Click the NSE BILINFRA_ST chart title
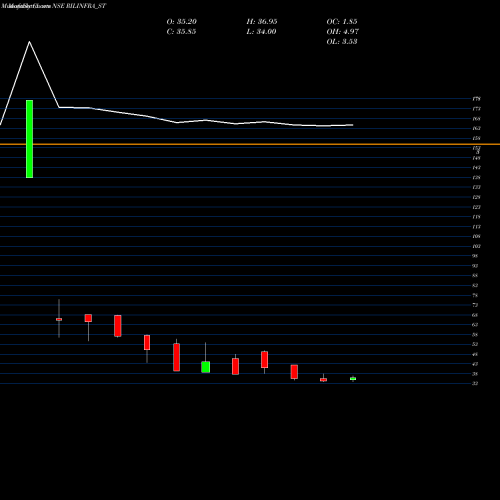 click(x=79, y=6)
